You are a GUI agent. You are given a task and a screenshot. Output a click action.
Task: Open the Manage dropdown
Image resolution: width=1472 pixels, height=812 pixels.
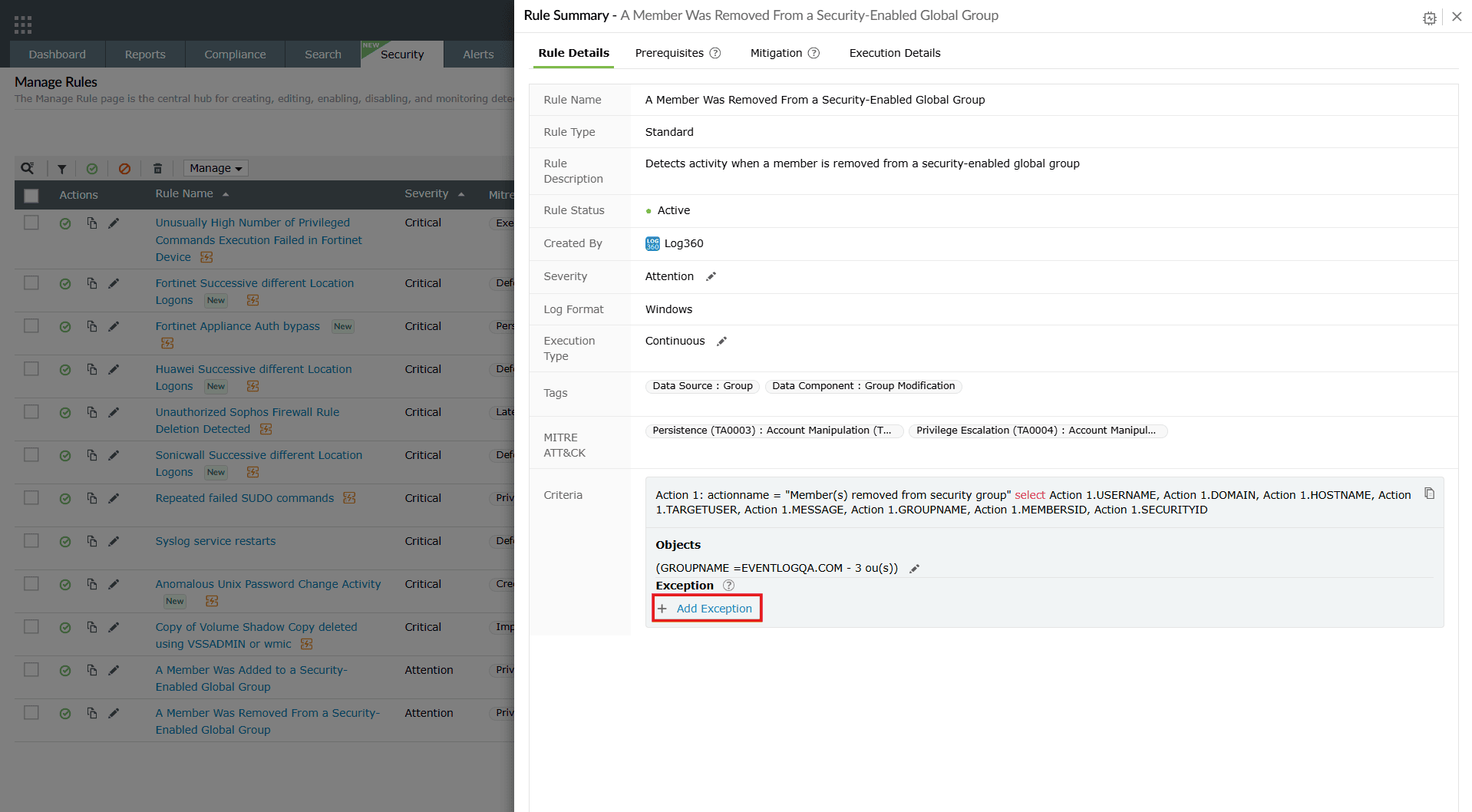216,168
